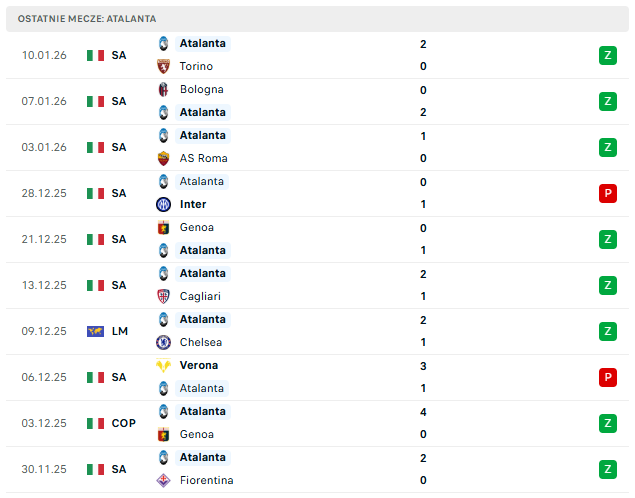Viewport: 635px width, 498px height.
Task: Open the Chelsea team link
Action: point(200,342)
